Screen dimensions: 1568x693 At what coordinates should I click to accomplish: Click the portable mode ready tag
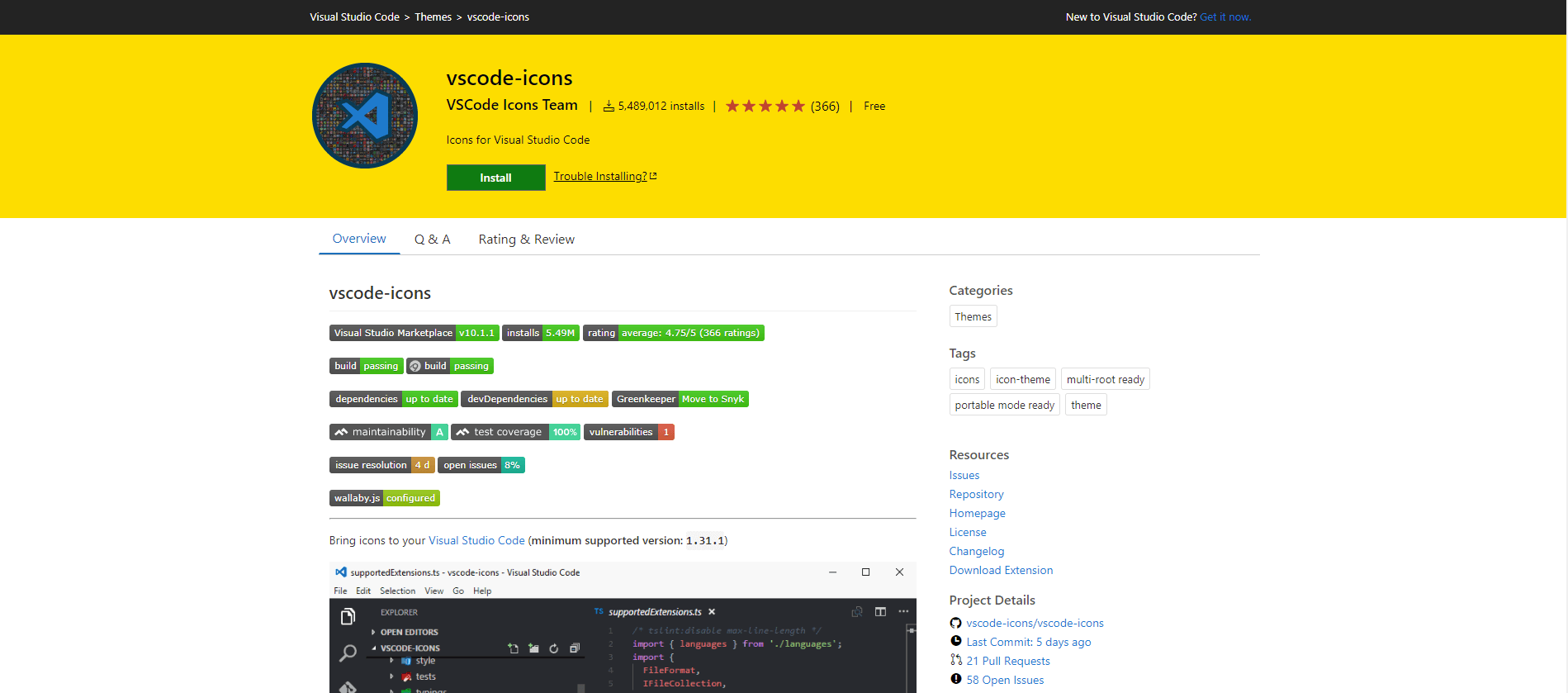[1004, 405]
